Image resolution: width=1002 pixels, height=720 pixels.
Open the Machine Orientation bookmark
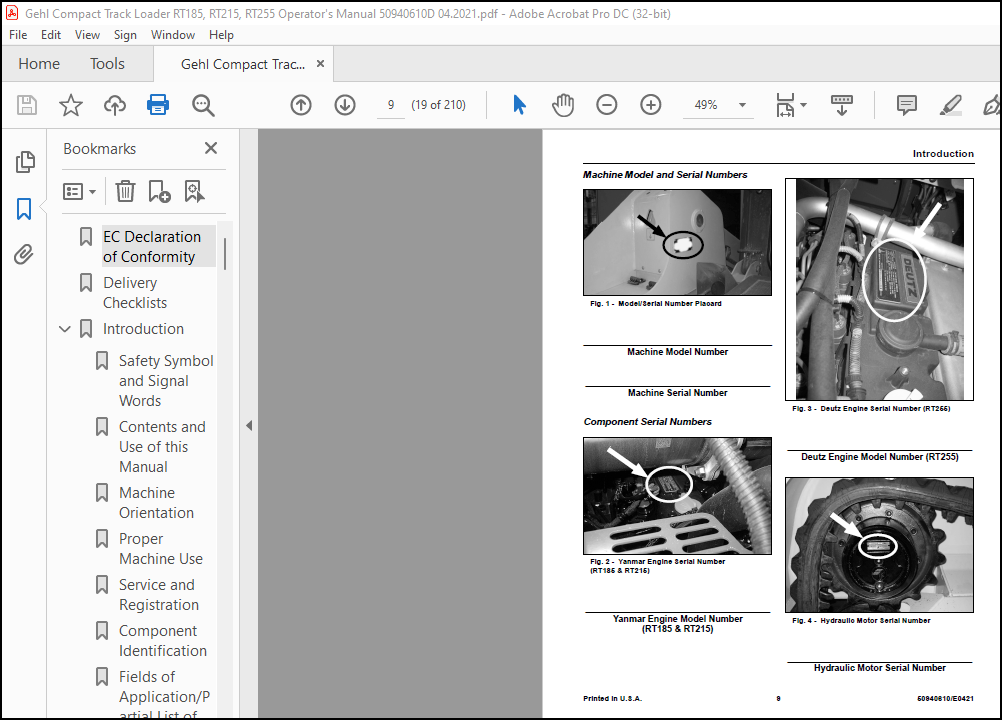(x=156, y=503)
